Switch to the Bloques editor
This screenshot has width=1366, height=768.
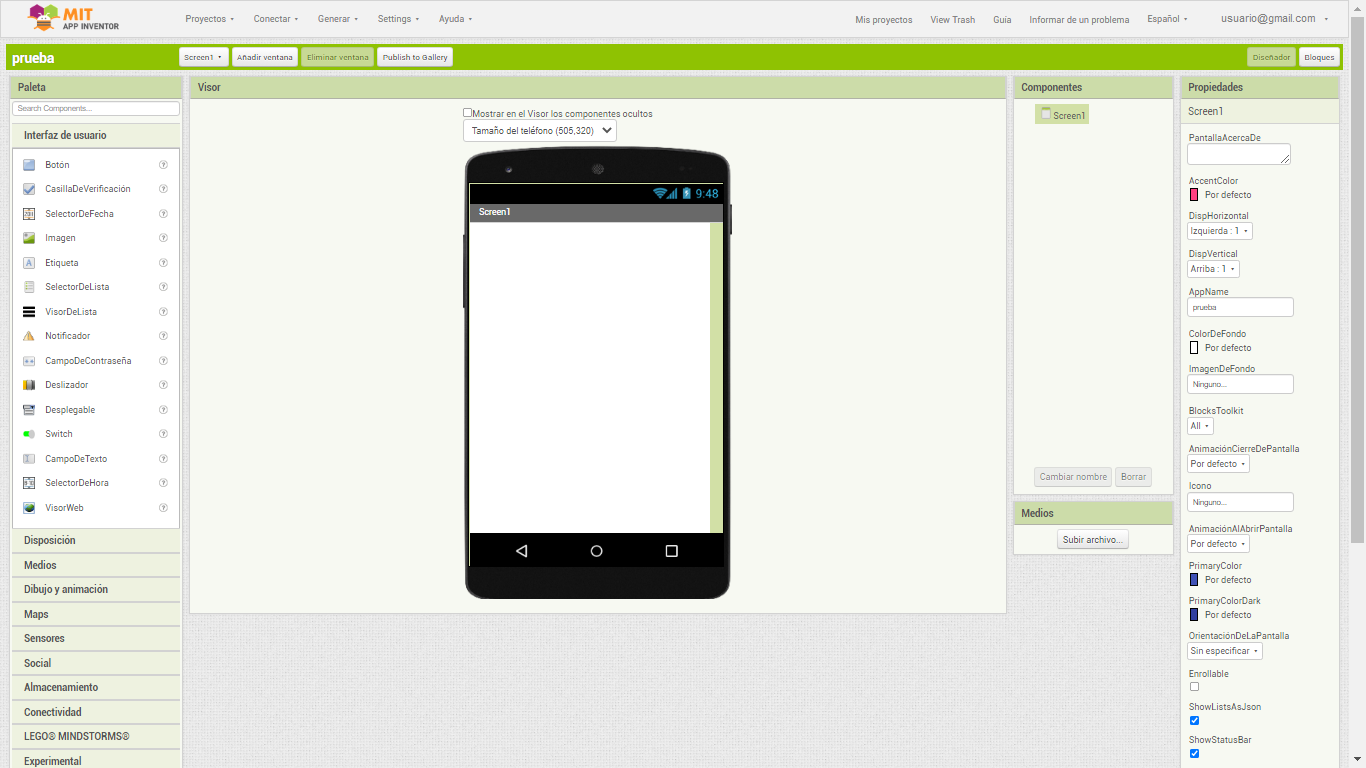(x=1319, y=57)
